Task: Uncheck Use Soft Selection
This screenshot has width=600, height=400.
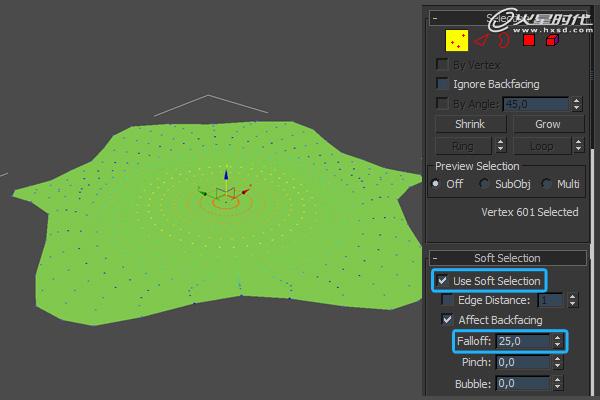Action: (442, 281)
